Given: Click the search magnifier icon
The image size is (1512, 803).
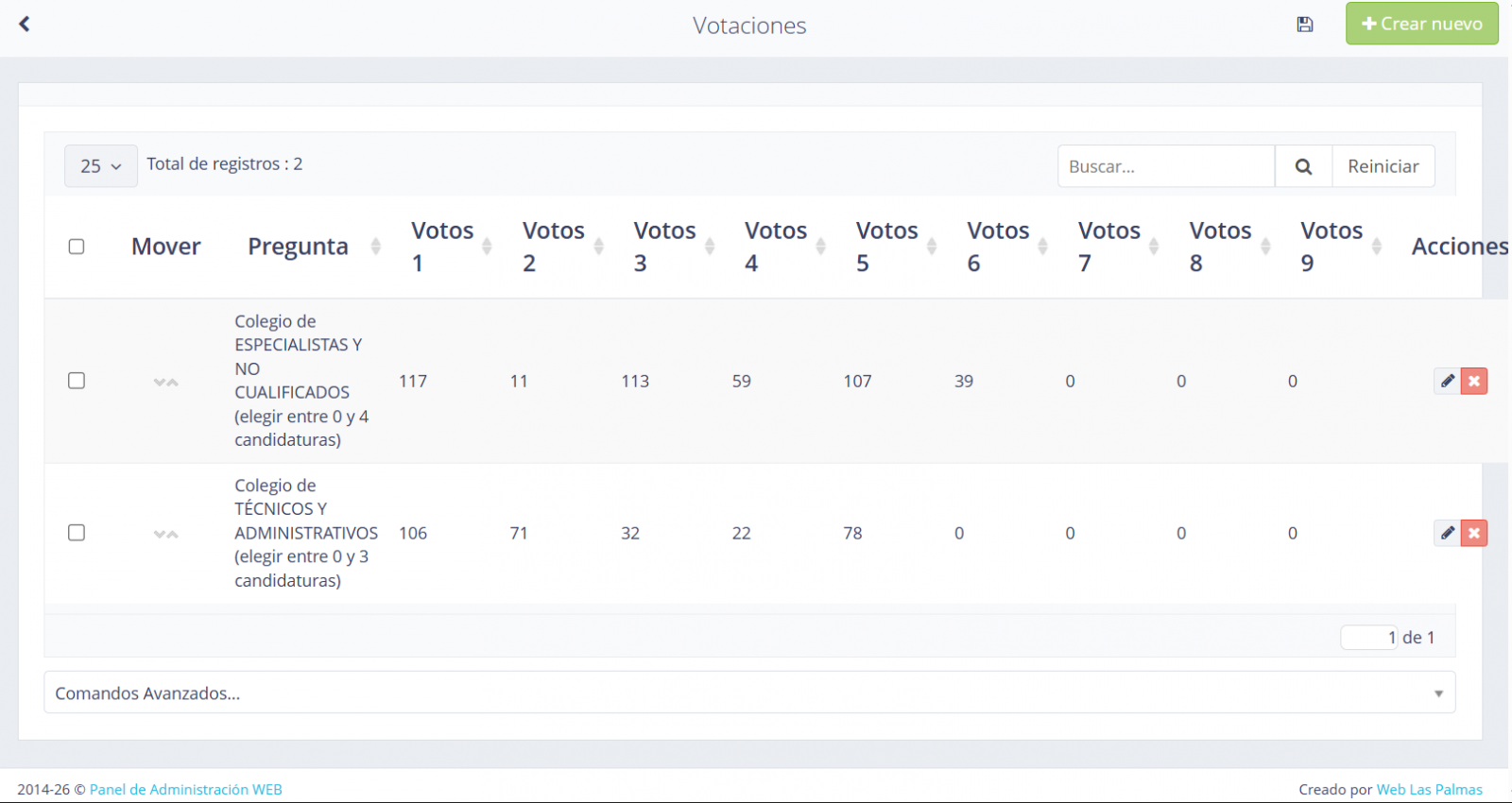Looking at the screenshot, I should pyautogui.click(x=1303, y=166).
